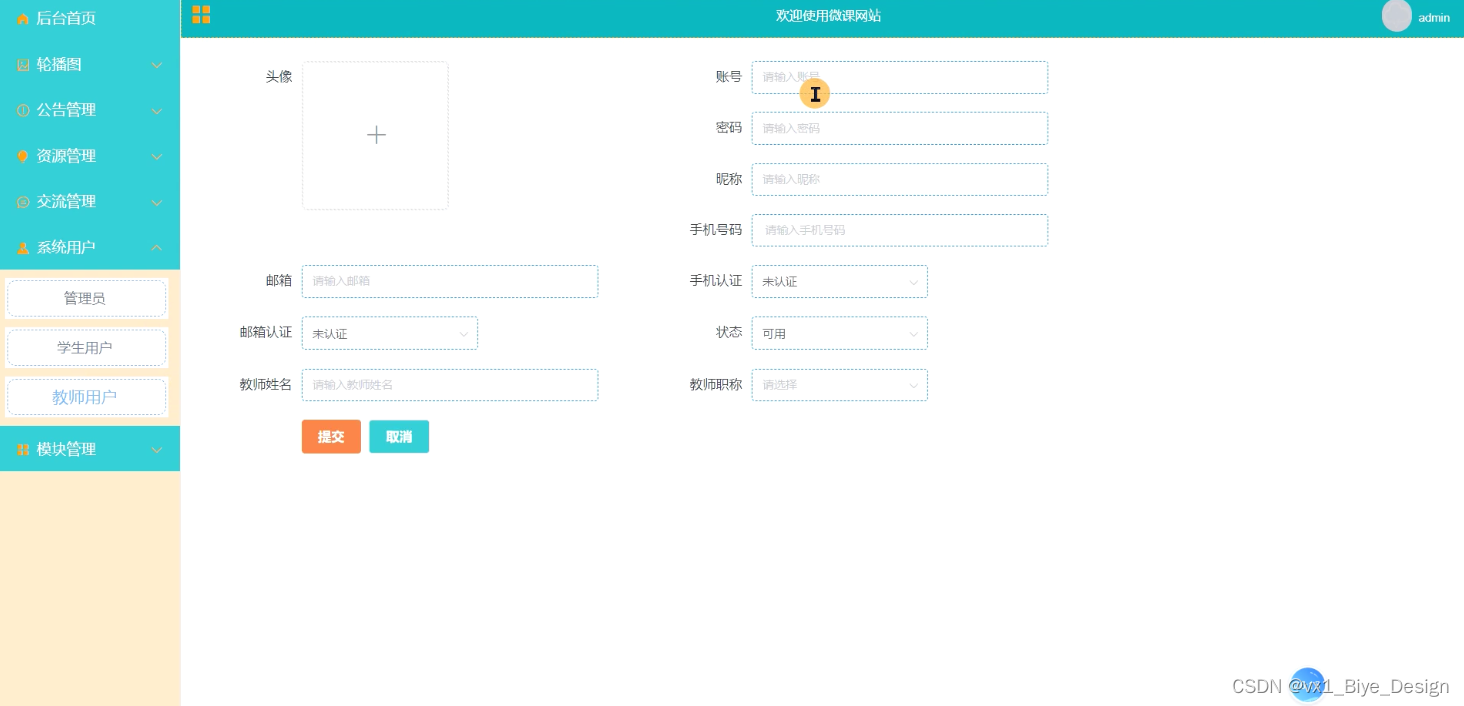Go to 后台首页 menu item

[x=90, y=18]
